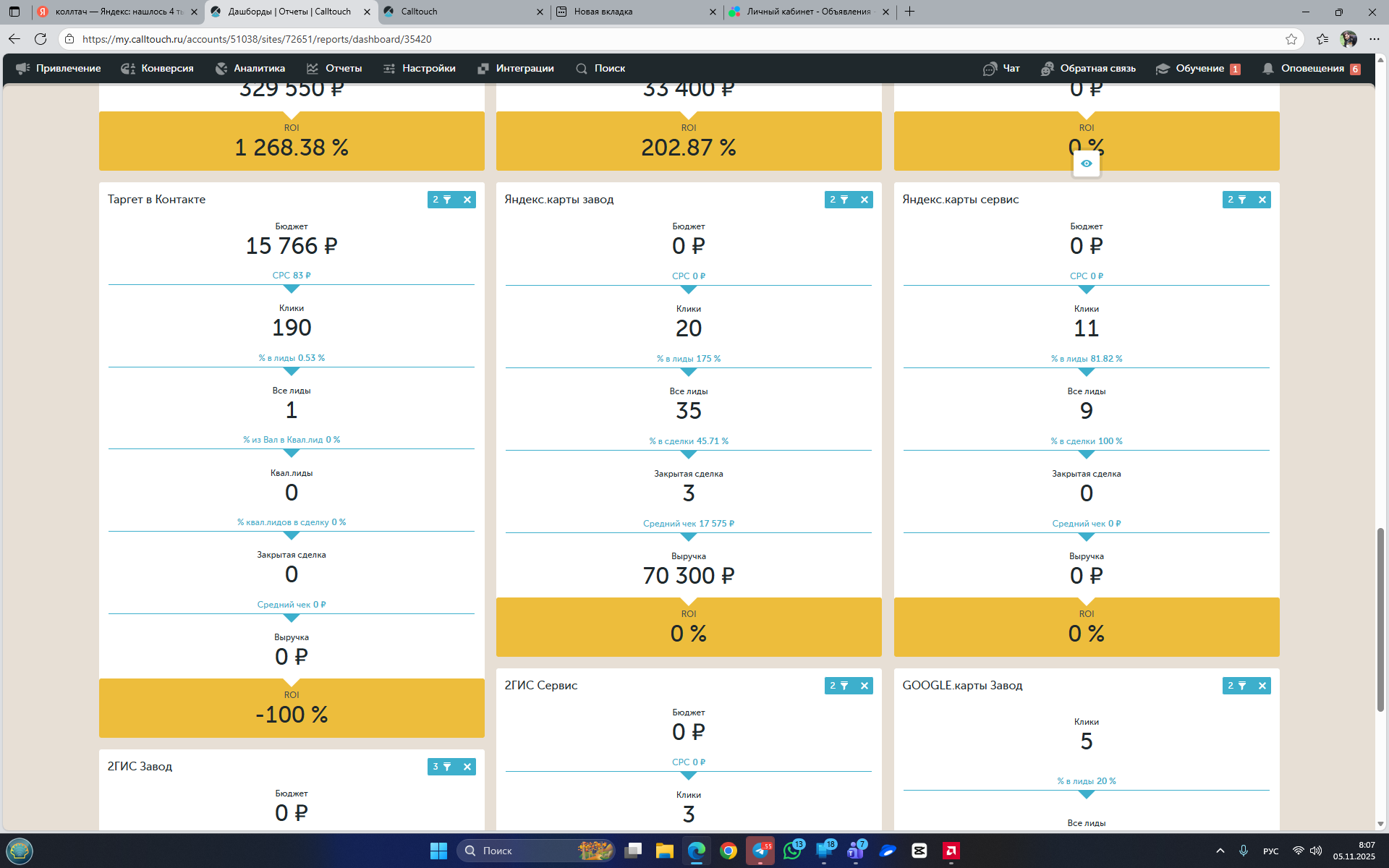Open a new browser tab
This screenshot has height=868, width=1389.
tap(910, 12)
